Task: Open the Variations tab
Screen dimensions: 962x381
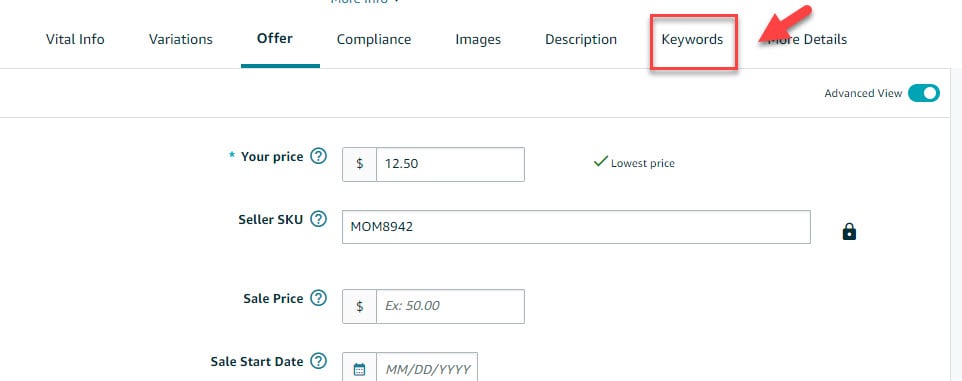Action: 180,40
